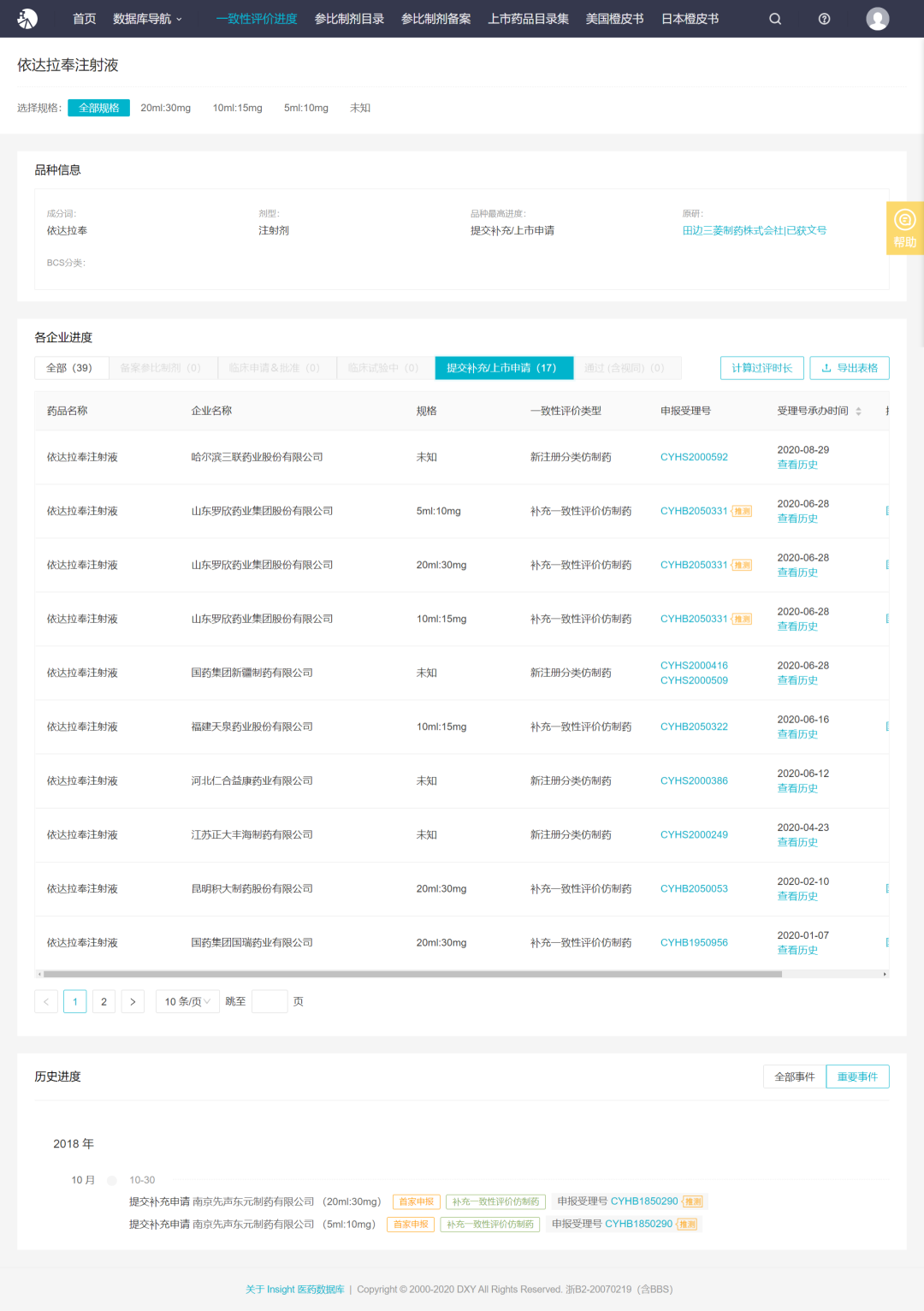Open the search icon in top bar
Image resolution: width=924 pixels, height=1311 pixels.
[x=775, y=19]
